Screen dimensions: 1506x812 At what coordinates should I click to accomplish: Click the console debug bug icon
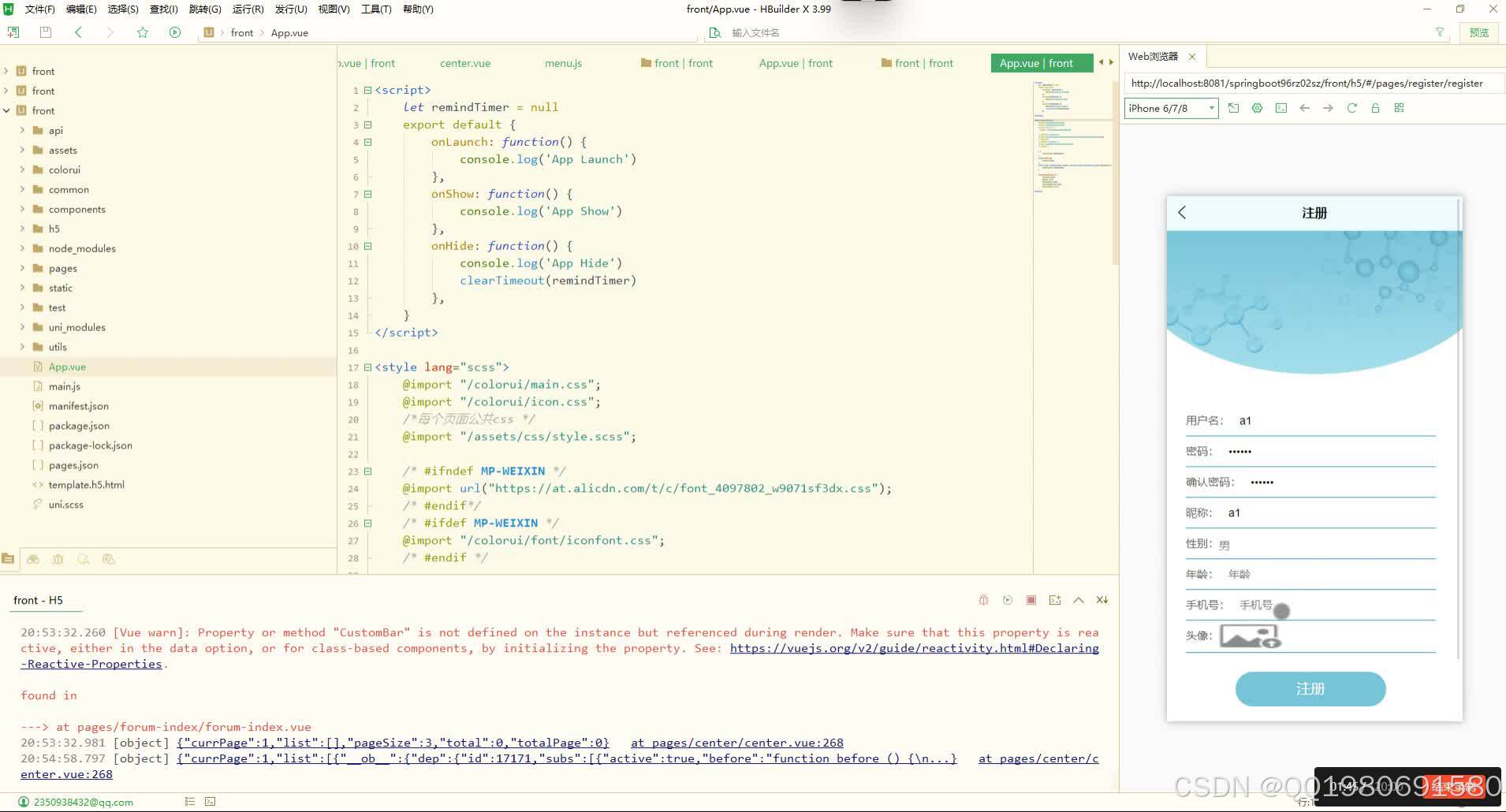983,600
